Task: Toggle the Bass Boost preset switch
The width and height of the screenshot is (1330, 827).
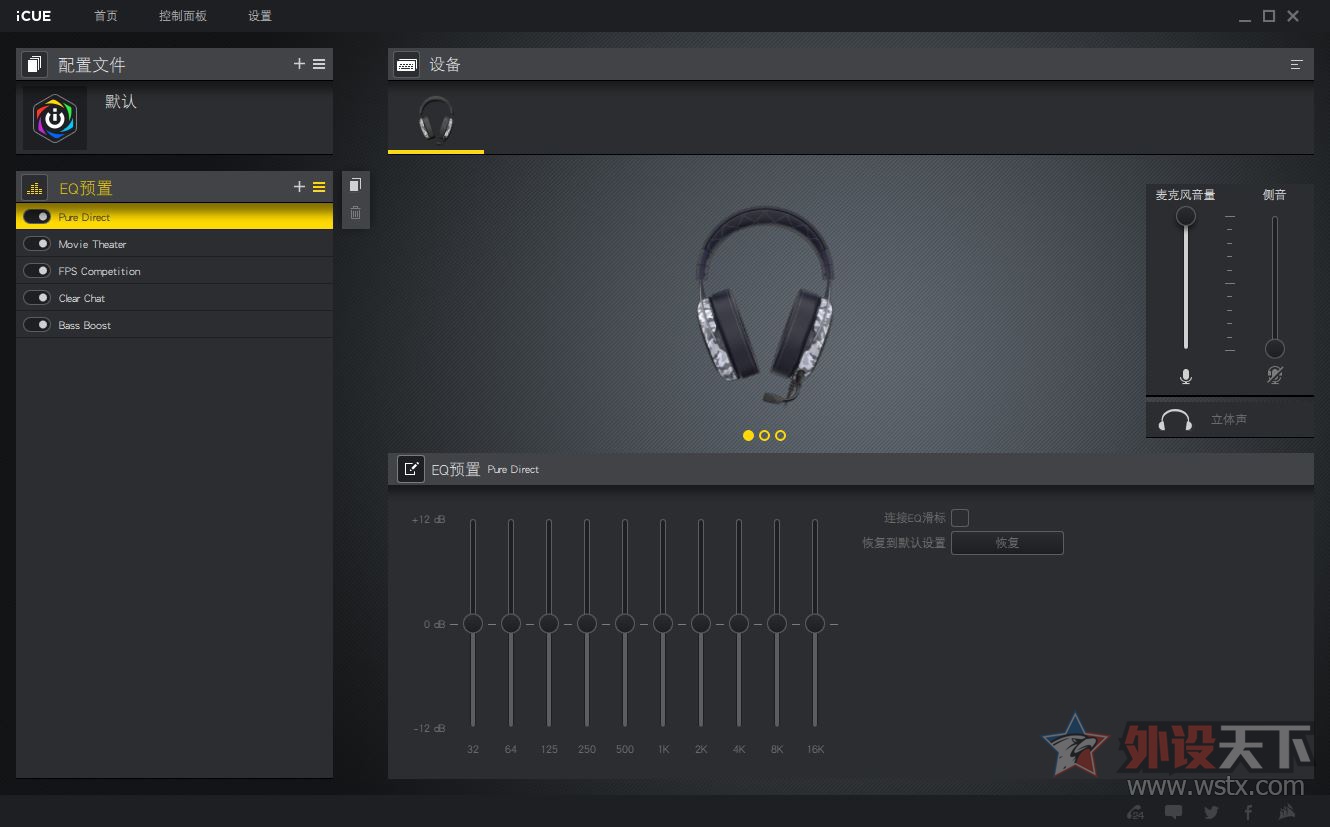Action: point(37,325)
